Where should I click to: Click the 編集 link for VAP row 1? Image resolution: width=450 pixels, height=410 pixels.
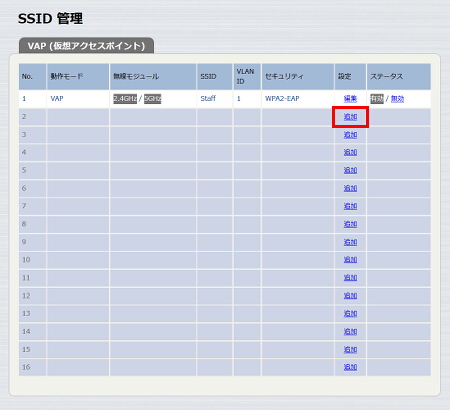click(350, 99)
